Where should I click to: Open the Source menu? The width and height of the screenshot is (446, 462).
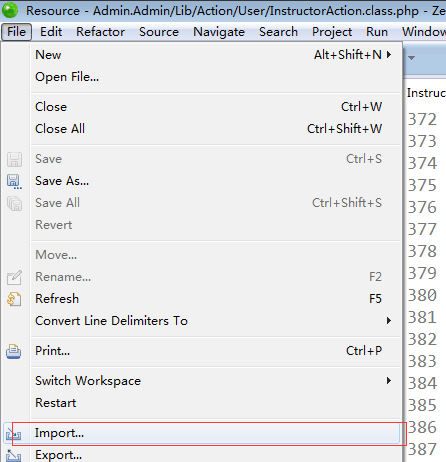click(159, 32)
